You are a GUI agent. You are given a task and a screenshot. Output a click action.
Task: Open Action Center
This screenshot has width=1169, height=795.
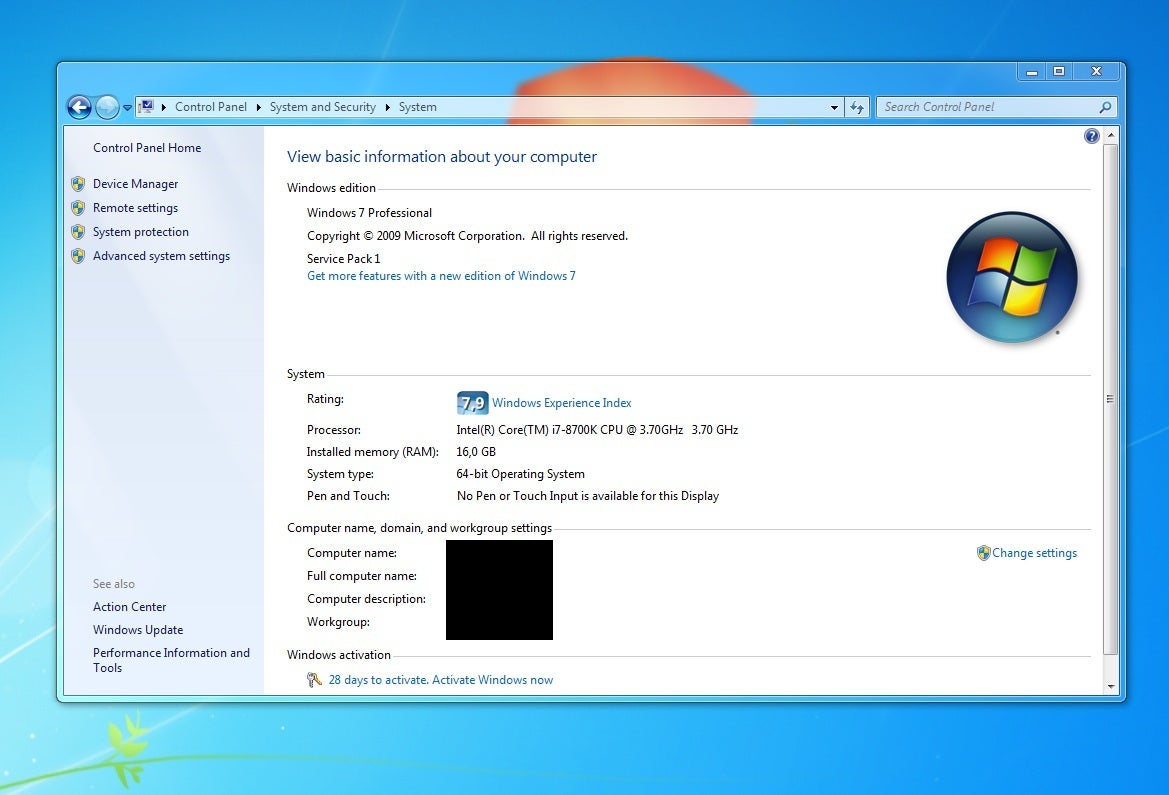[130, 607]
